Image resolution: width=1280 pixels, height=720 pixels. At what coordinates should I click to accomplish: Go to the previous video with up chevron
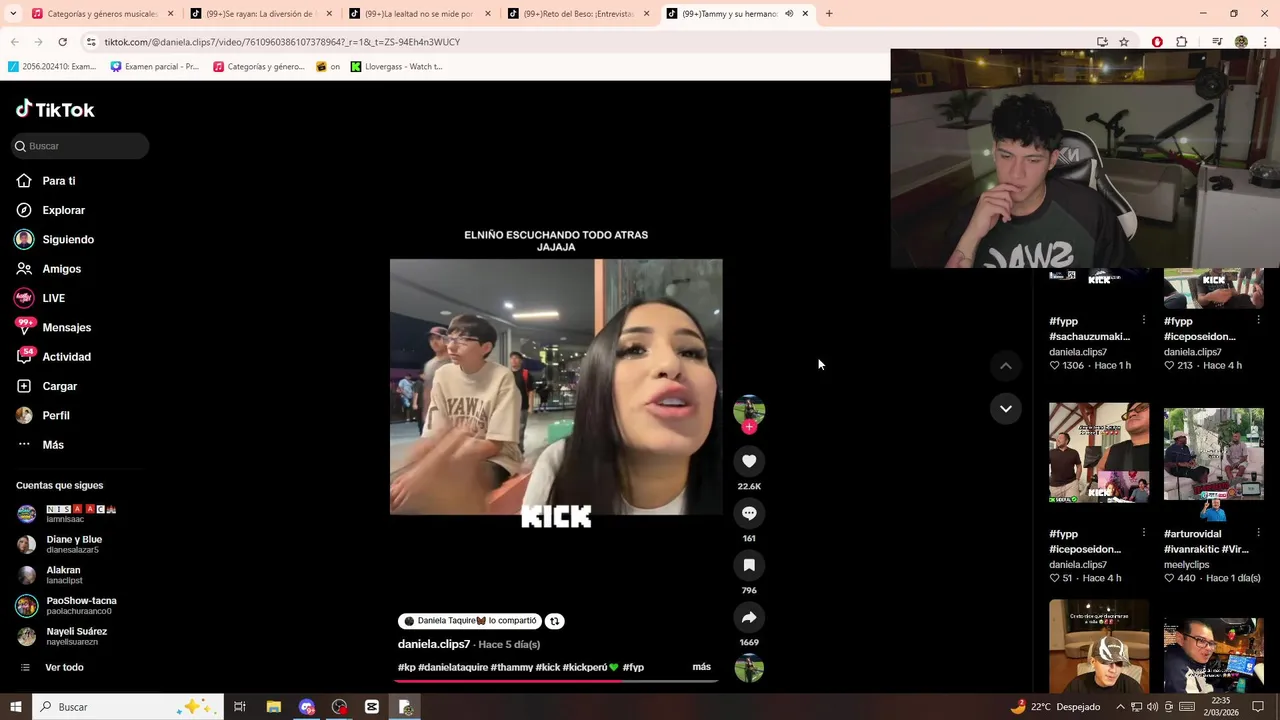(1006, 366)
